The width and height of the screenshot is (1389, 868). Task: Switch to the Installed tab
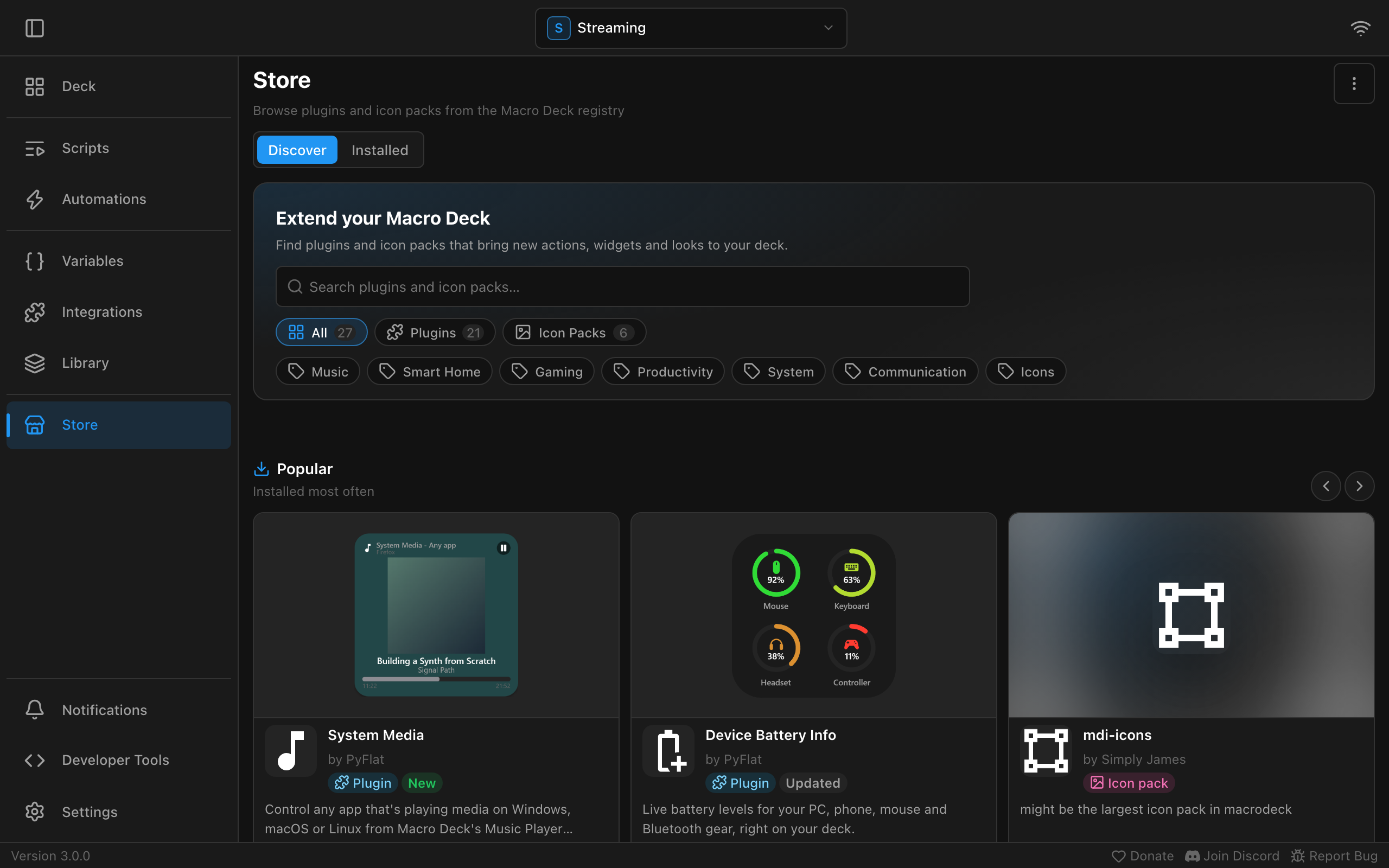click(x=379, y=150)
